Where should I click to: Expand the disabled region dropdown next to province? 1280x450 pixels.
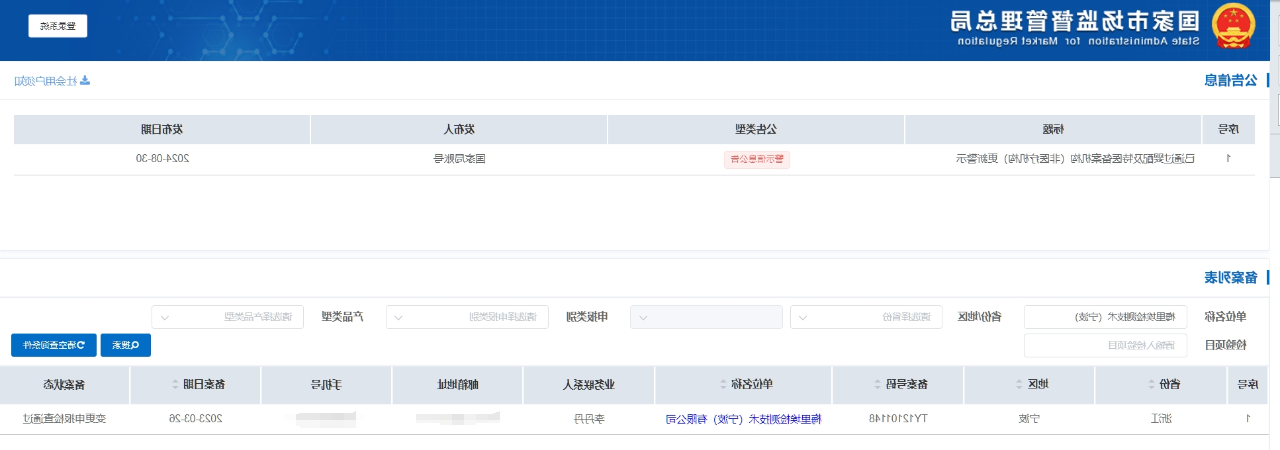(x=706, y=317)
